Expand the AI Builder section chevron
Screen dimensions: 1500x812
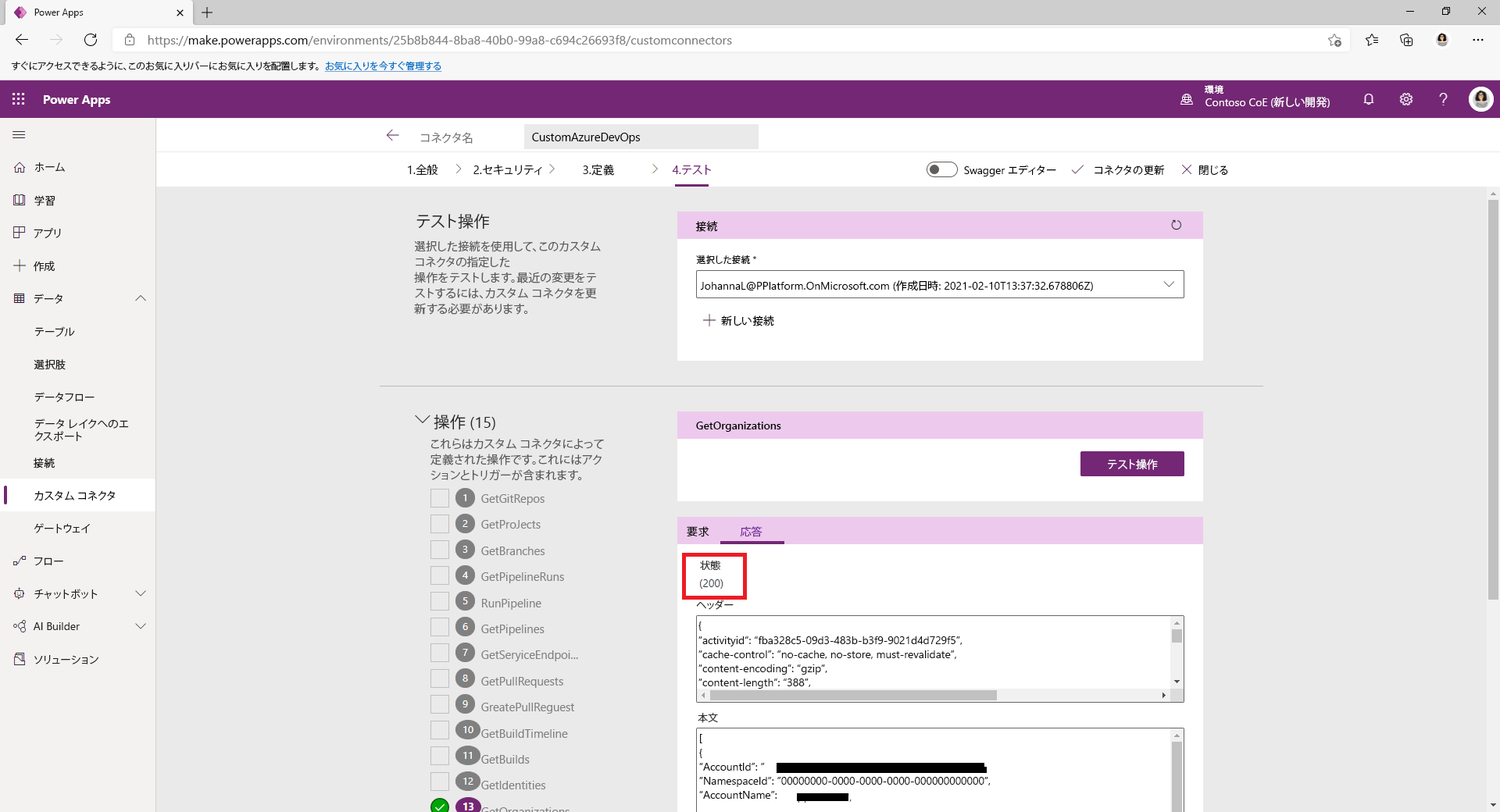click(141, 626)
